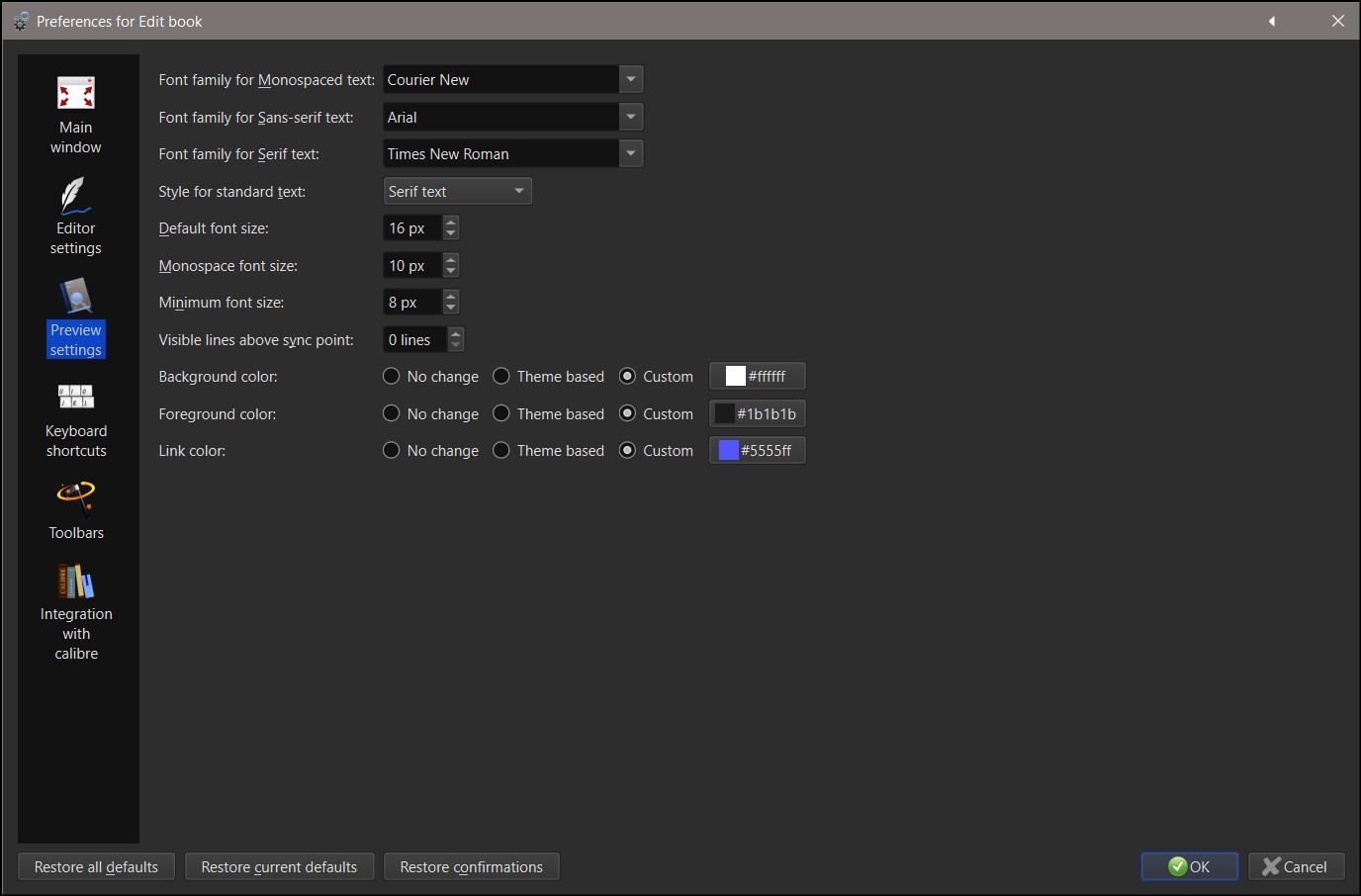Viewport: 1361px width, 896px height.
Task: Increase the Monospace font size value
Action: click(451, 259)
